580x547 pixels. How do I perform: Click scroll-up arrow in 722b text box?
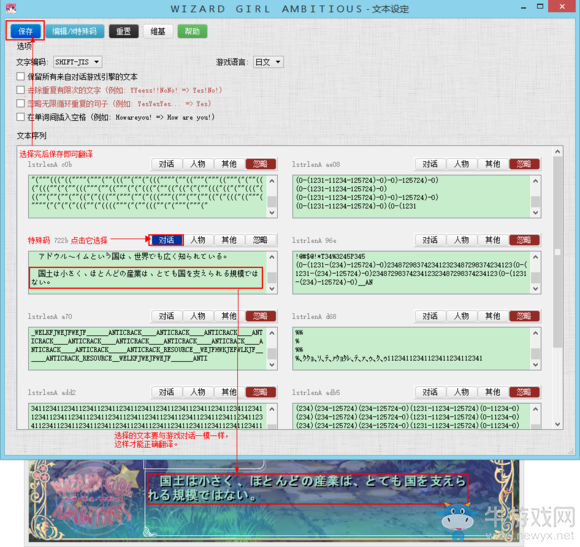[x=272, y=257]
